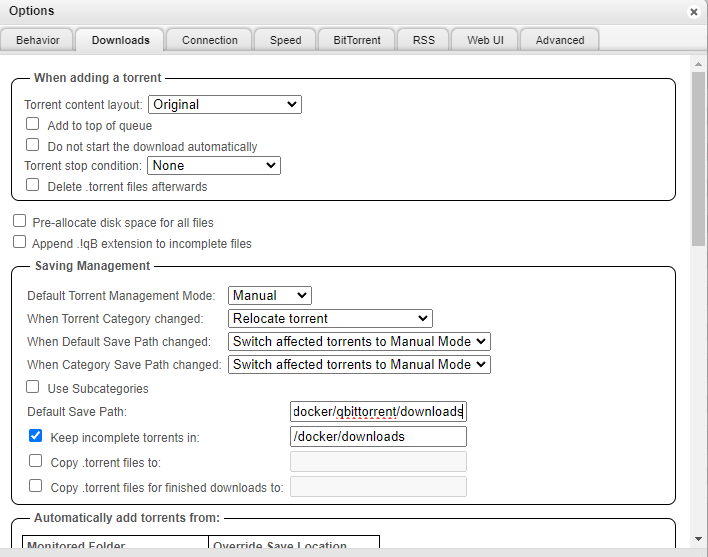The height and width of the screenshot is (557, 708).
Task: Click the Options dialog title text
Action: coord(32,11)
